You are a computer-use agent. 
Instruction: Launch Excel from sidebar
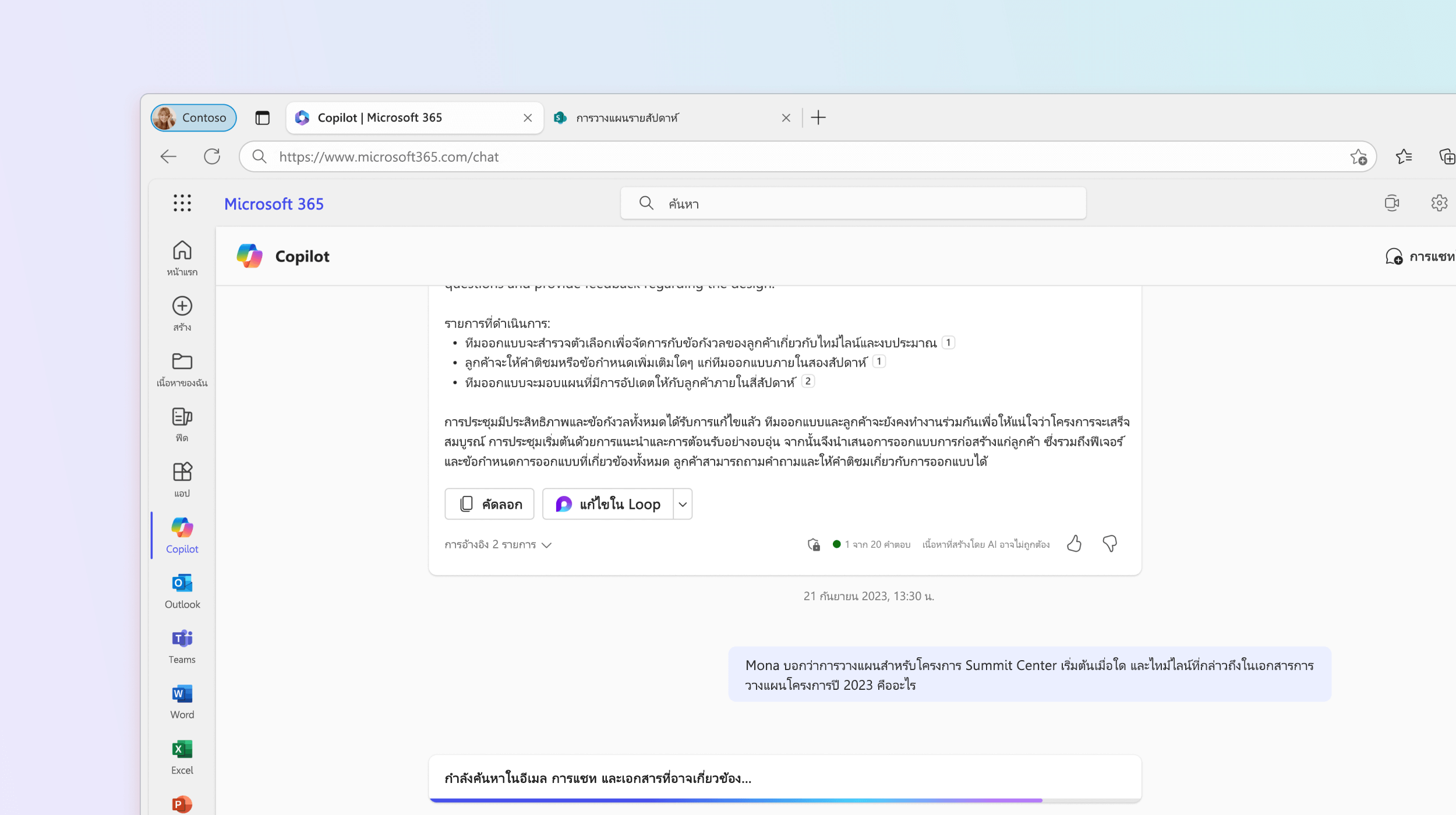click(x=182, y=757)
